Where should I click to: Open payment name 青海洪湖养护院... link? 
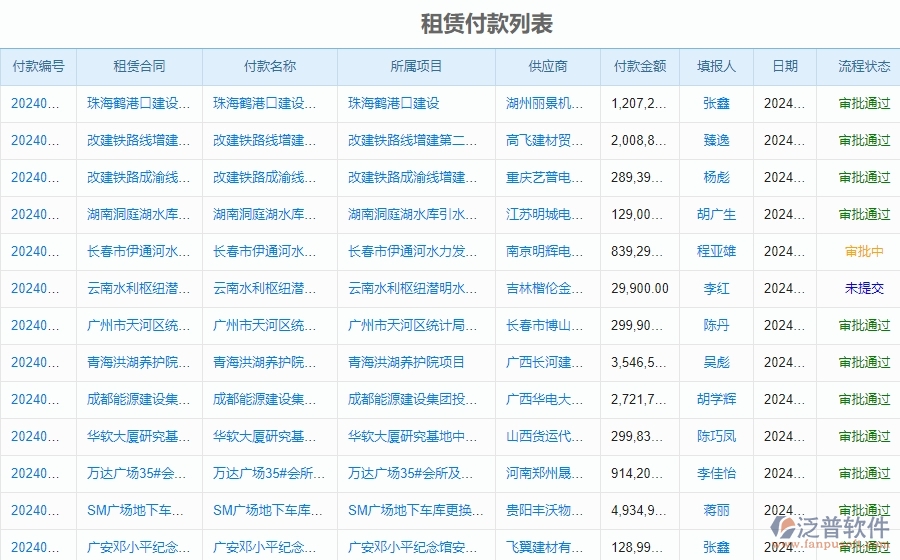265,363
